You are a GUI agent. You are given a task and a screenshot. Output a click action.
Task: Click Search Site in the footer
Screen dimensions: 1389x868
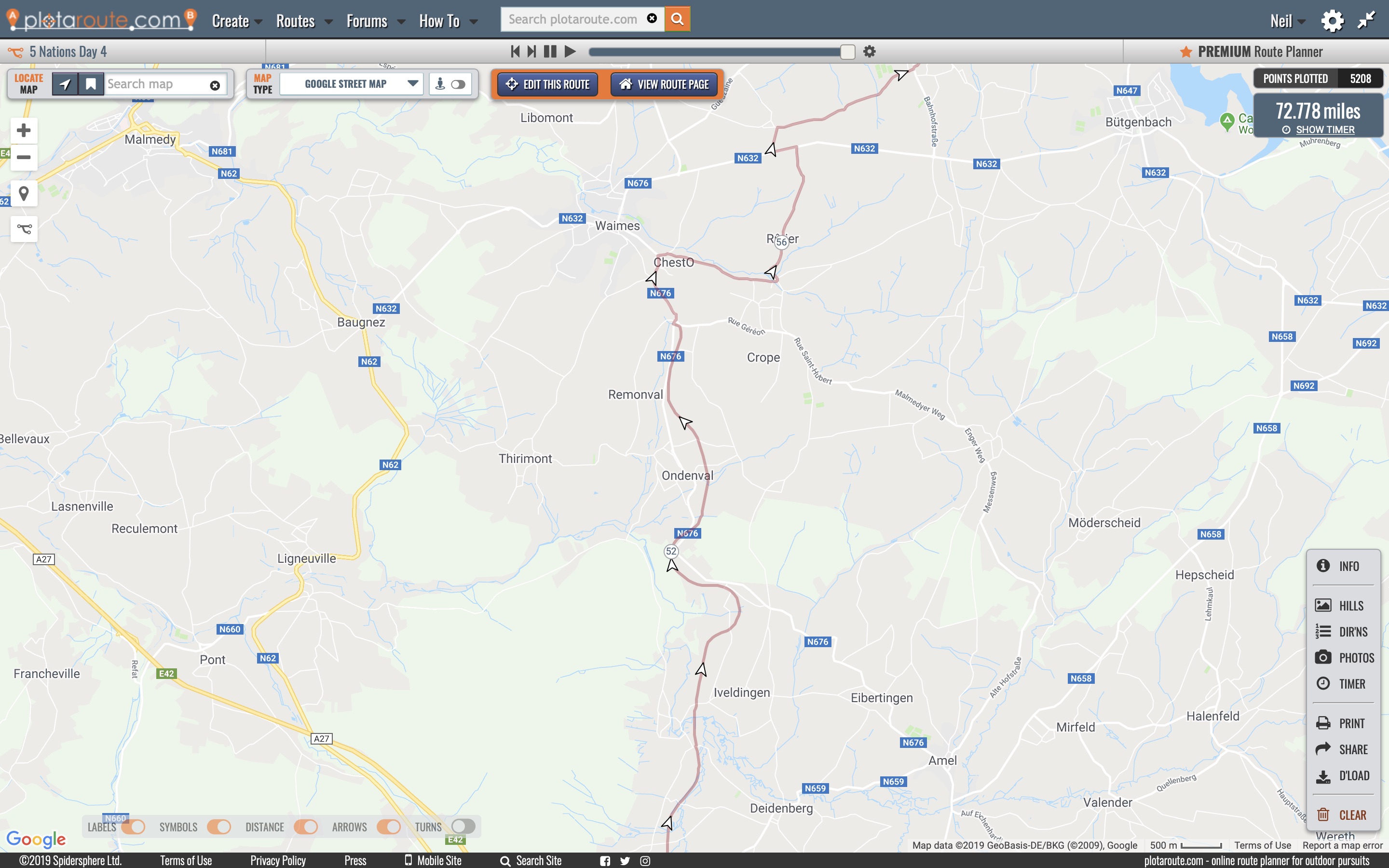tap(531, 861)
